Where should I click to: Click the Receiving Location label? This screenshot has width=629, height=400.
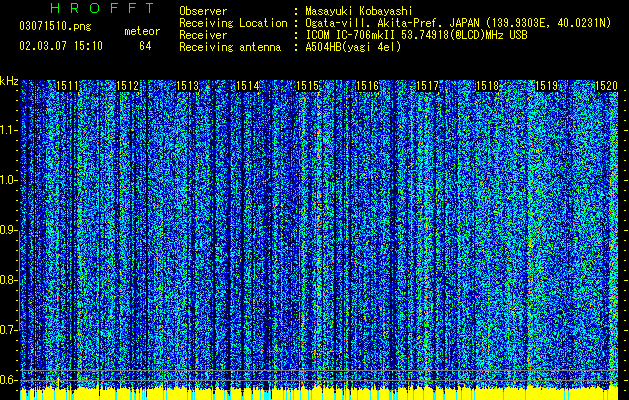pyautogui.click(x=233, y=23)
